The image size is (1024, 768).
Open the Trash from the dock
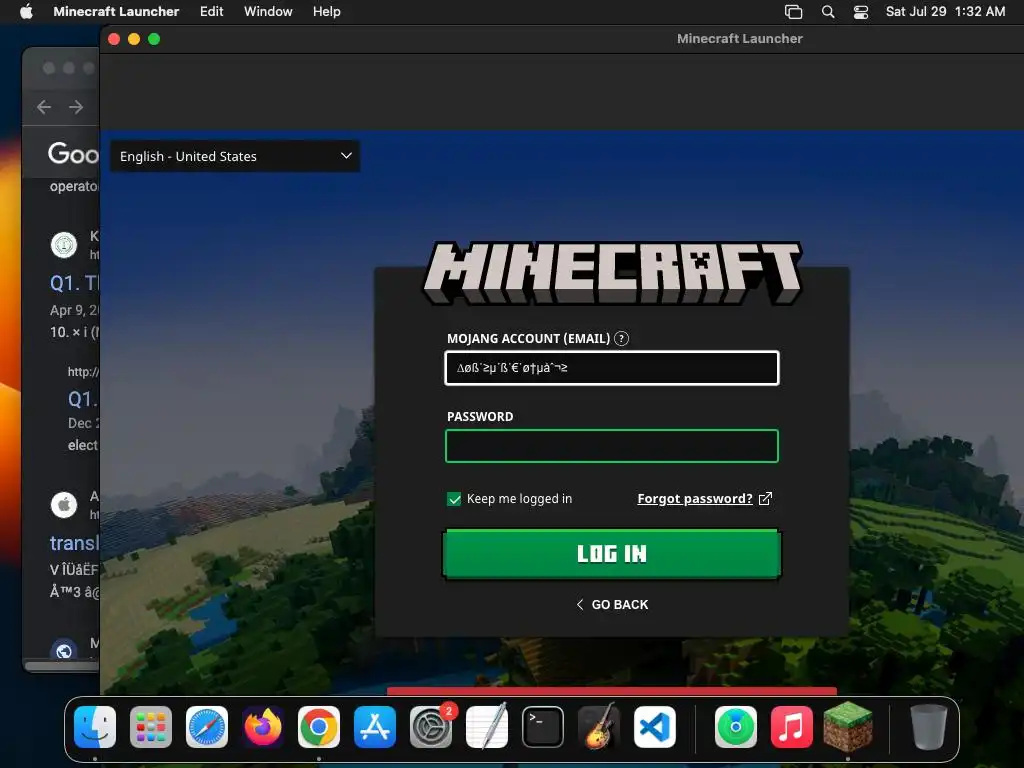tap(928, 727)
